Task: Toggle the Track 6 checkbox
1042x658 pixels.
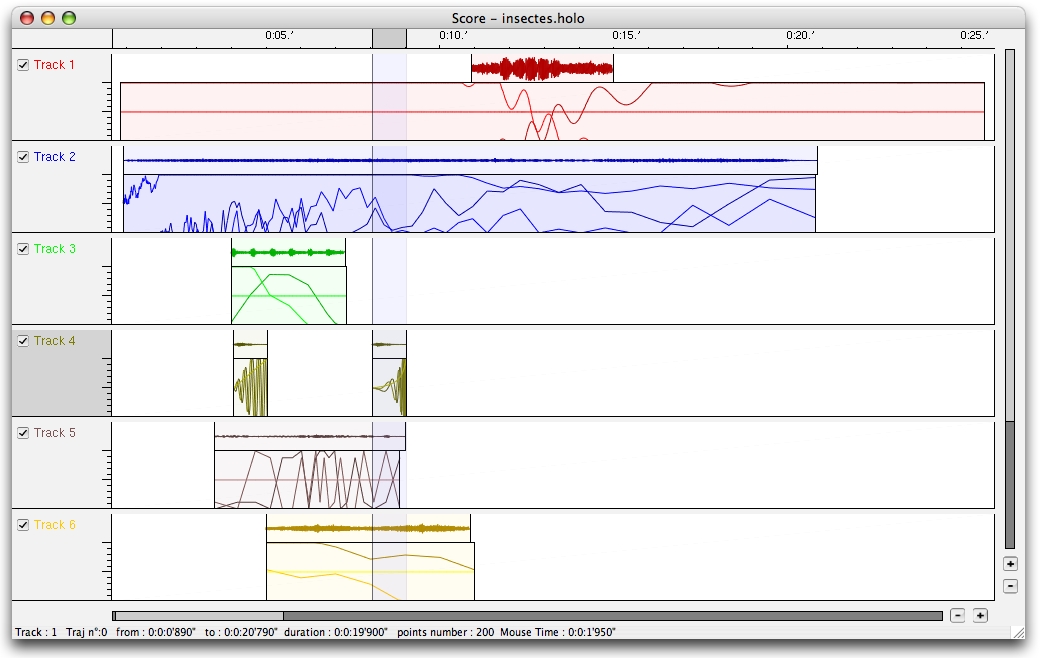Action: click(x=23, y=525)
